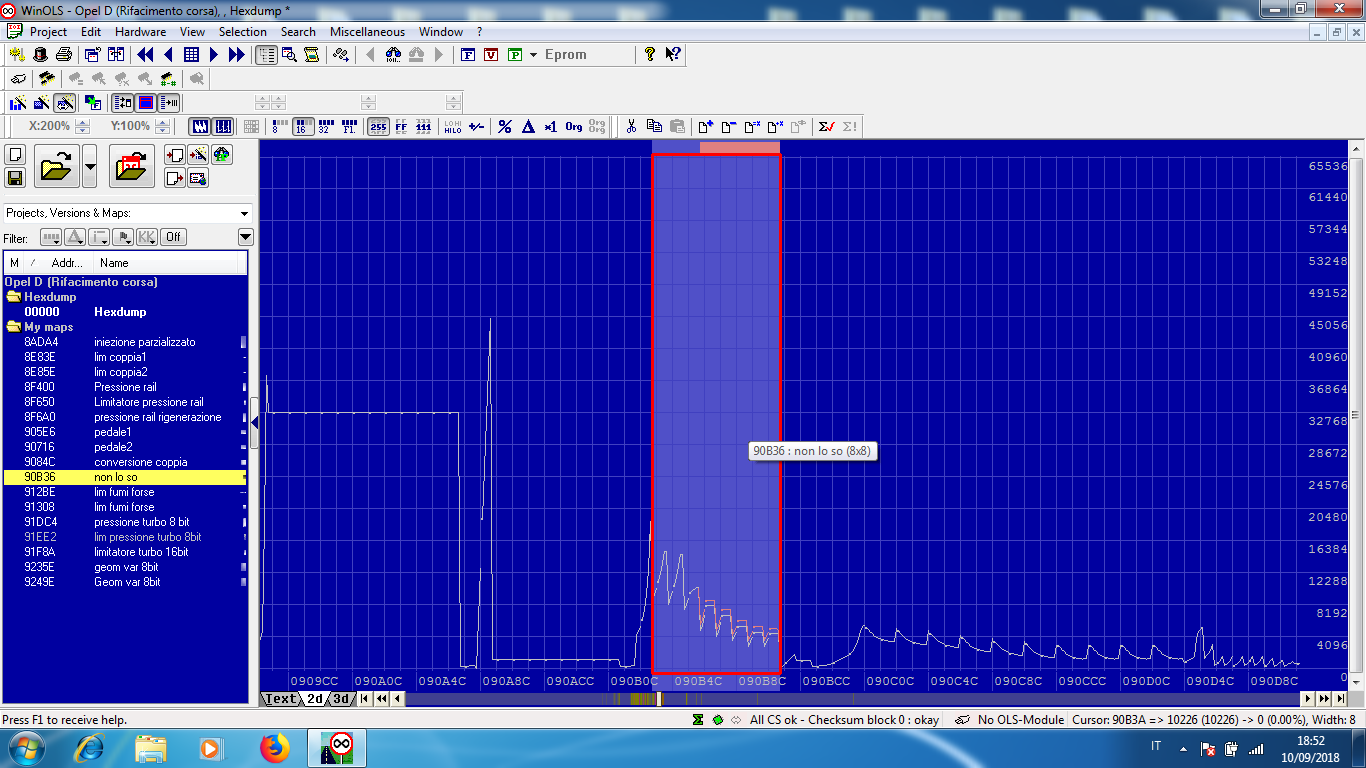Click the question mark help icon
Viewport: 1366px width, 768px height.
pyautogui.click(x=650, y=55)
